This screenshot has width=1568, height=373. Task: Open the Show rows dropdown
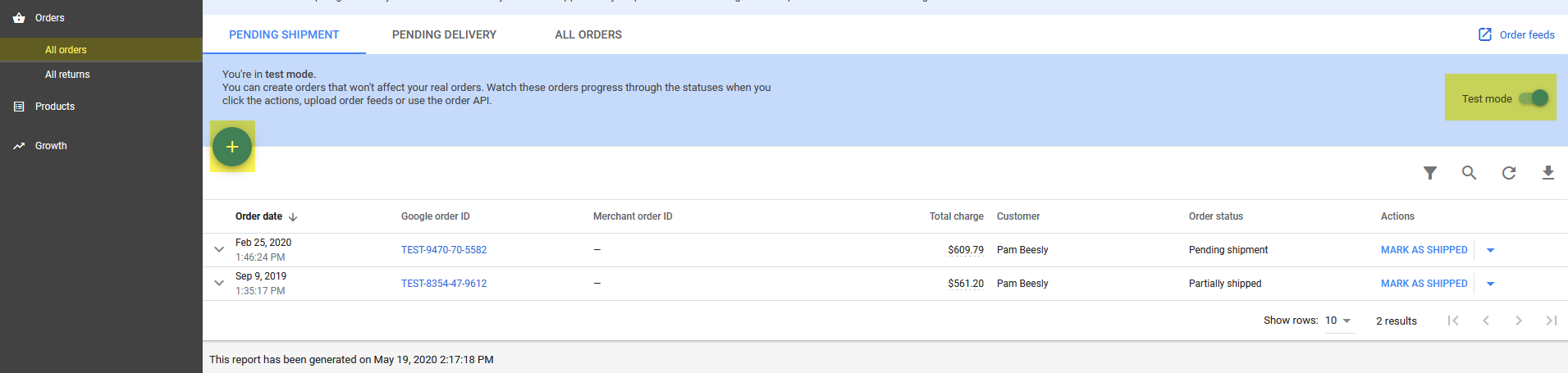(x=1338, y=321)
